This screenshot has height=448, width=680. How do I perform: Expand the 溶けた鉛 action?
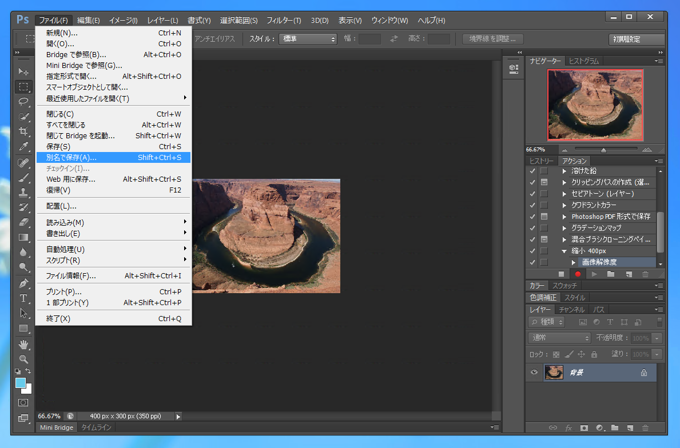click(564, 171)
